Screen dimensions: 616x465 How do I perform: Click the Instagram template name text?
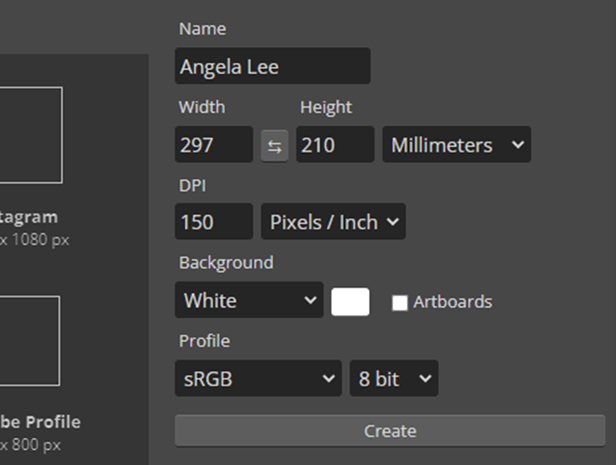click(x=28, y=217)
